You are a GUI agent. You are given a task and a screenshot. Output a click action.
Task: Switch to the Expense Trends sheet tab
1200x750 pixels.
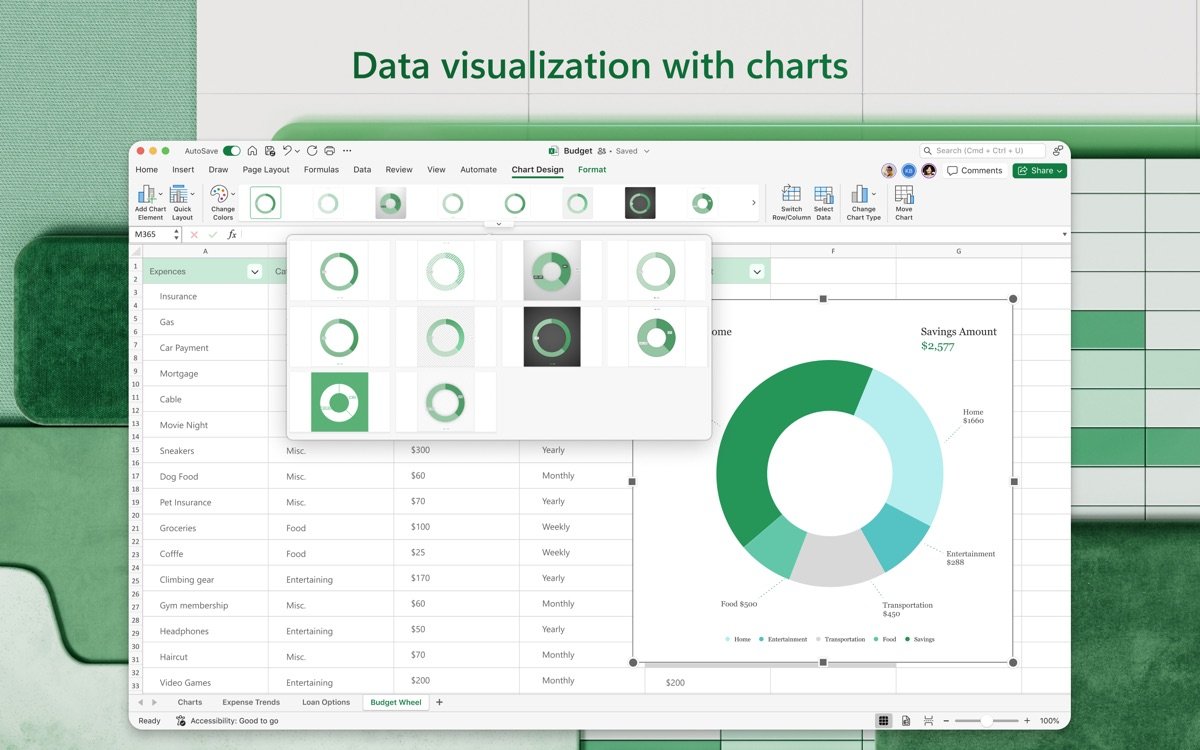pos(251,702)
